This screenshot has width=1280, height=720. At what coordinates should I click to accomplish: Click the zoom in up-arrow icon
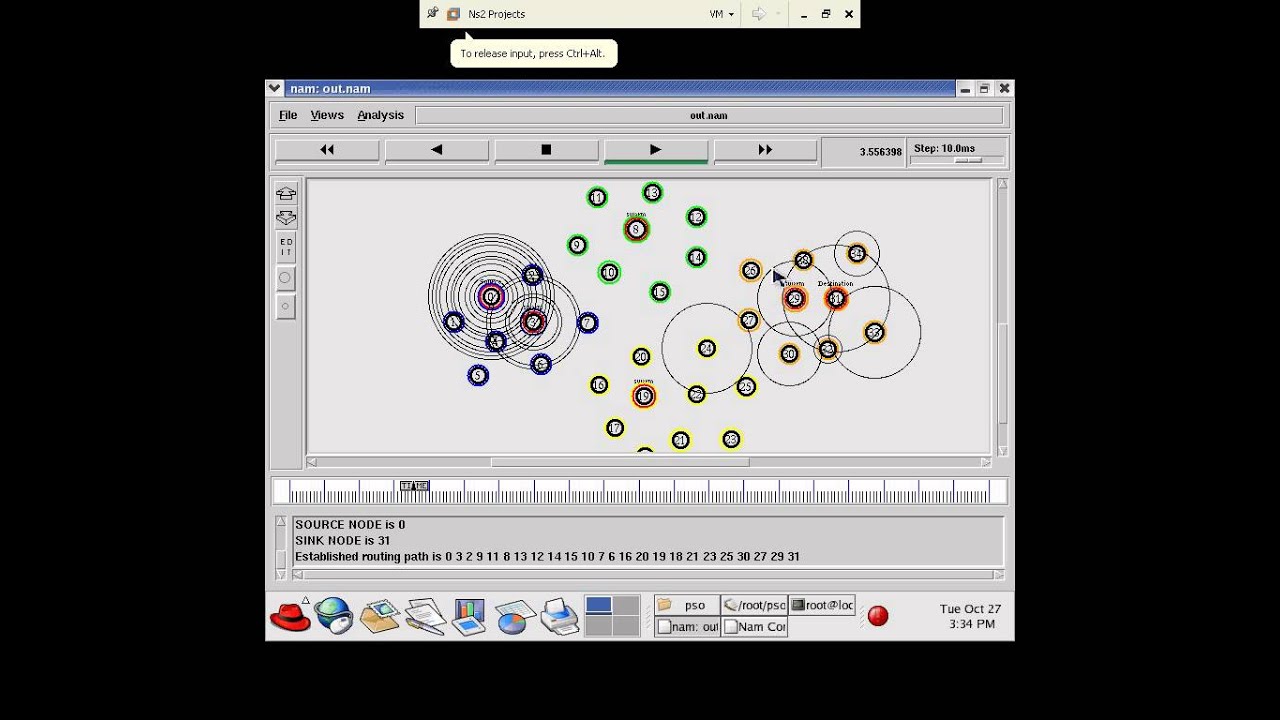tap(286, 194)
